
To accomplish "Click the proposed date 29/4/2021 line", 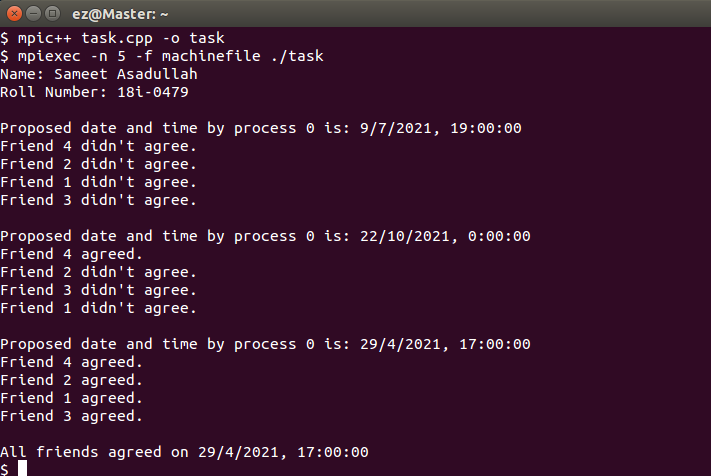I will click(x=265, y=344).
